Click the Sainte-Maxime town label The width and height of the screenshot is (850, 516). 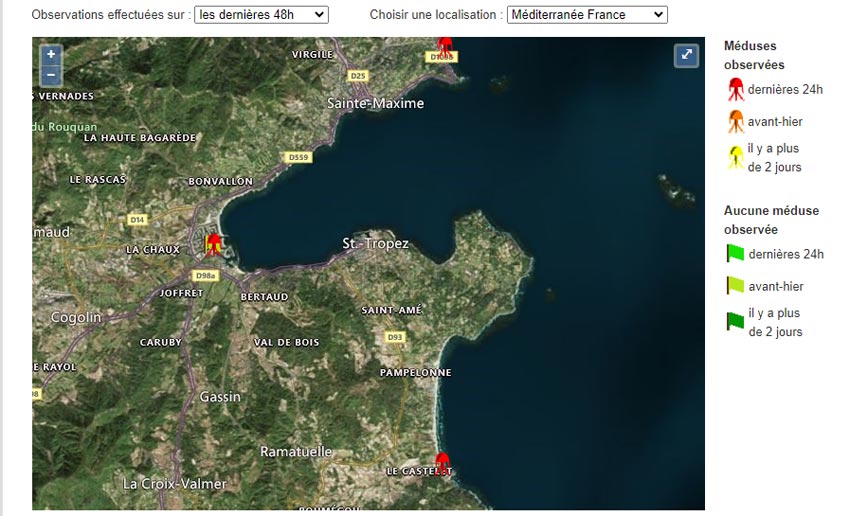[x=376, y=103]
